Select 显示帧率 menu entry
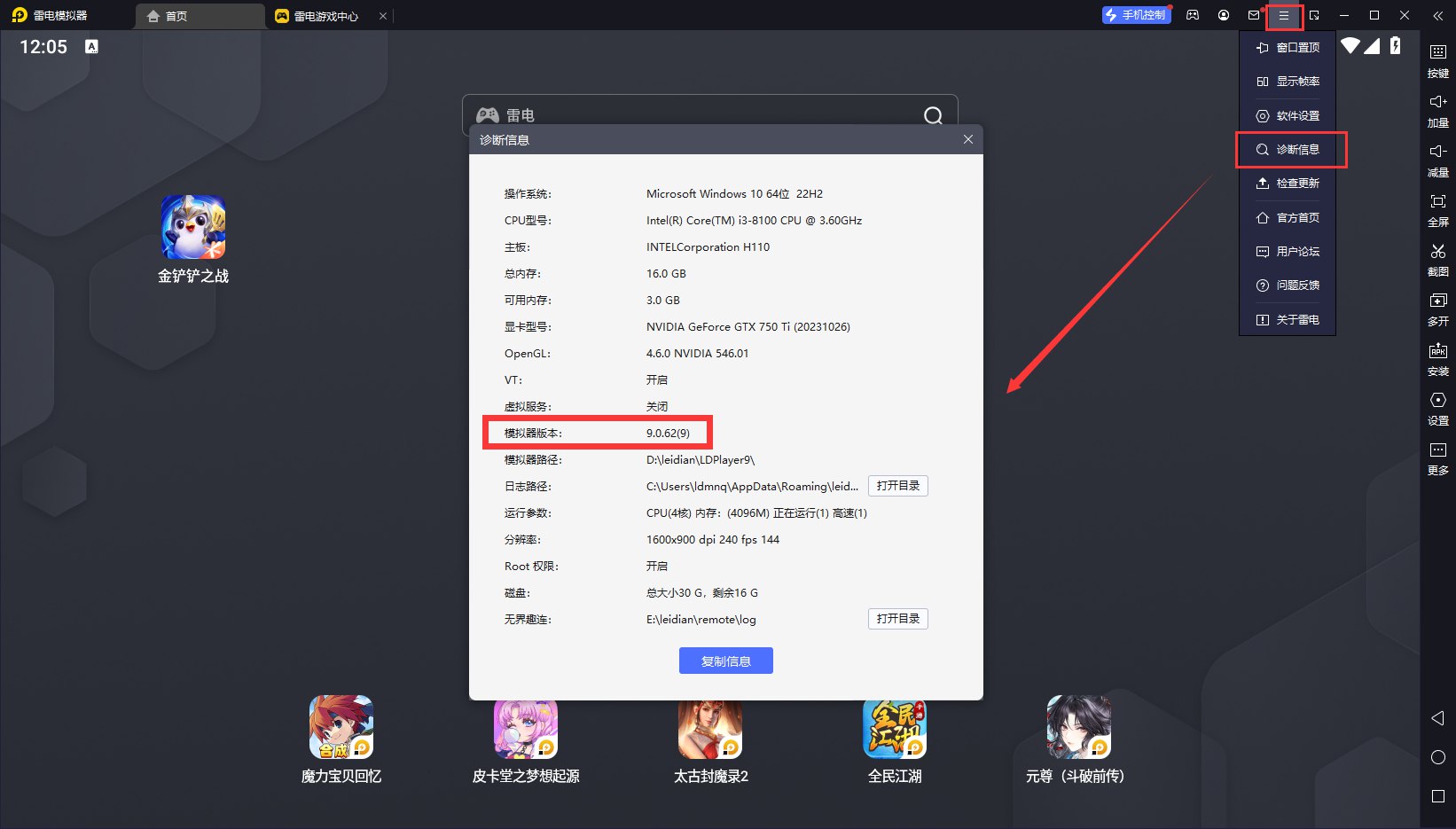The width and height of the screenshot is (1456, 829). [x=1288, y=82]
